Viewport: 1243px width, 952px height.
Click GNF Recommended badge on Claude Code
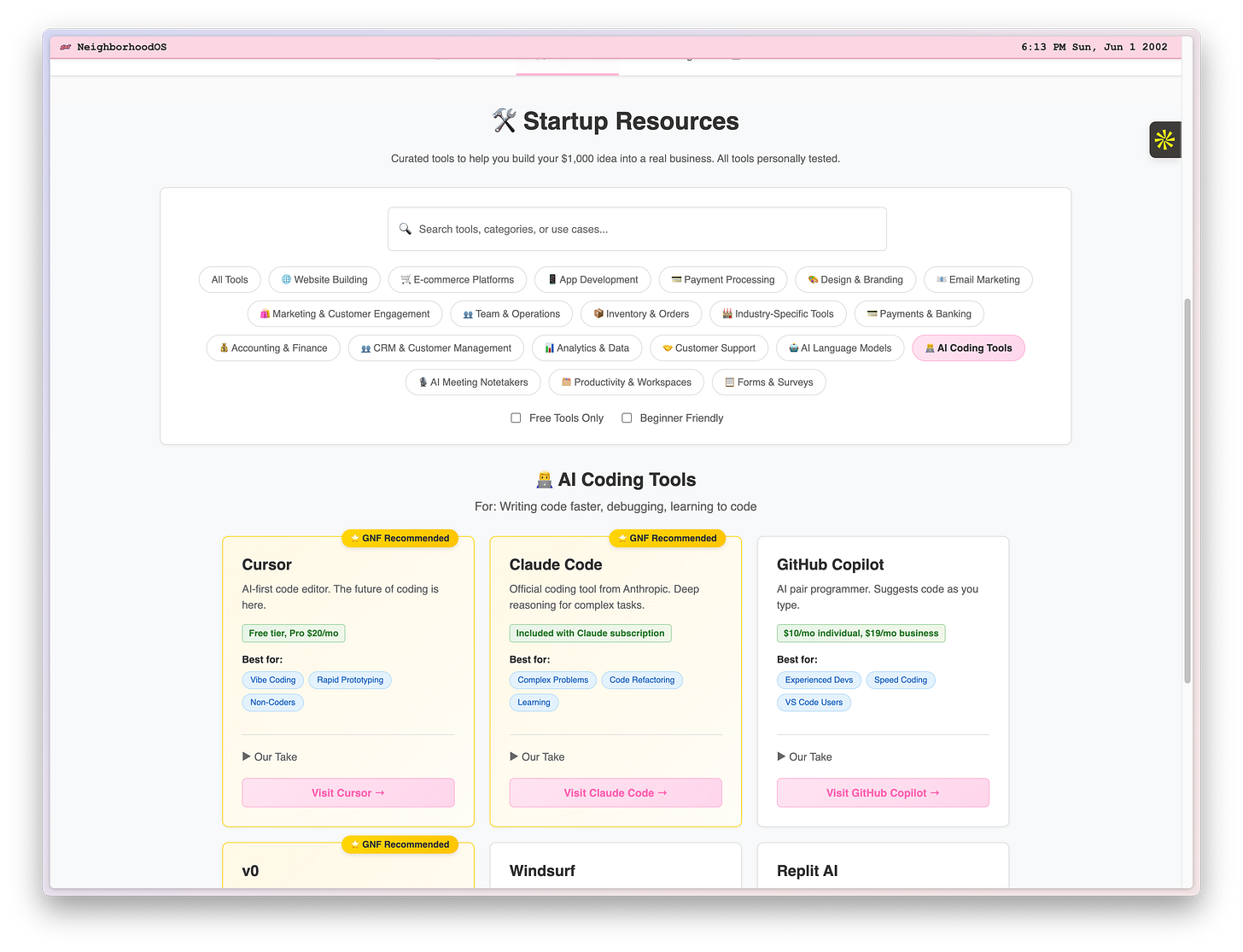click(668, 538)
